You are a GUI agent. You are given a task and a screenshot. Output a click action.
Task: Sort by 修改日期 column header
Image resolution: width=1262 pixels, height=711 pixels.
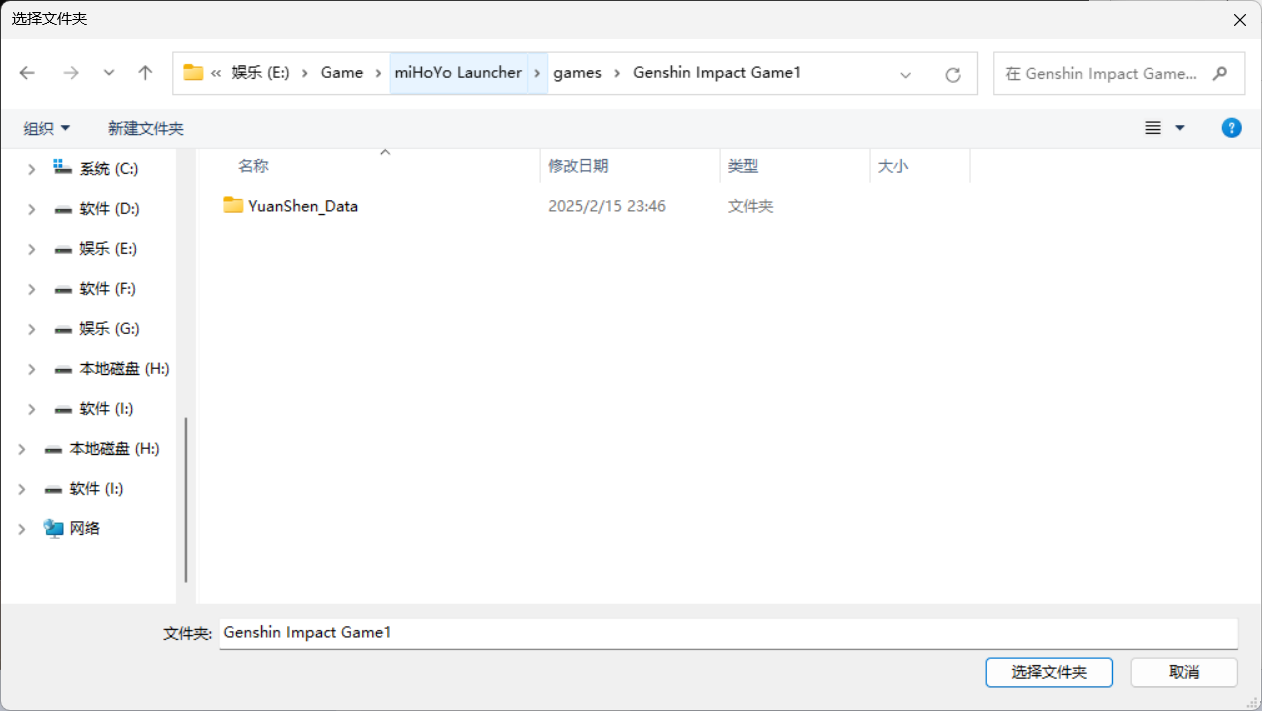pos(578,166)
